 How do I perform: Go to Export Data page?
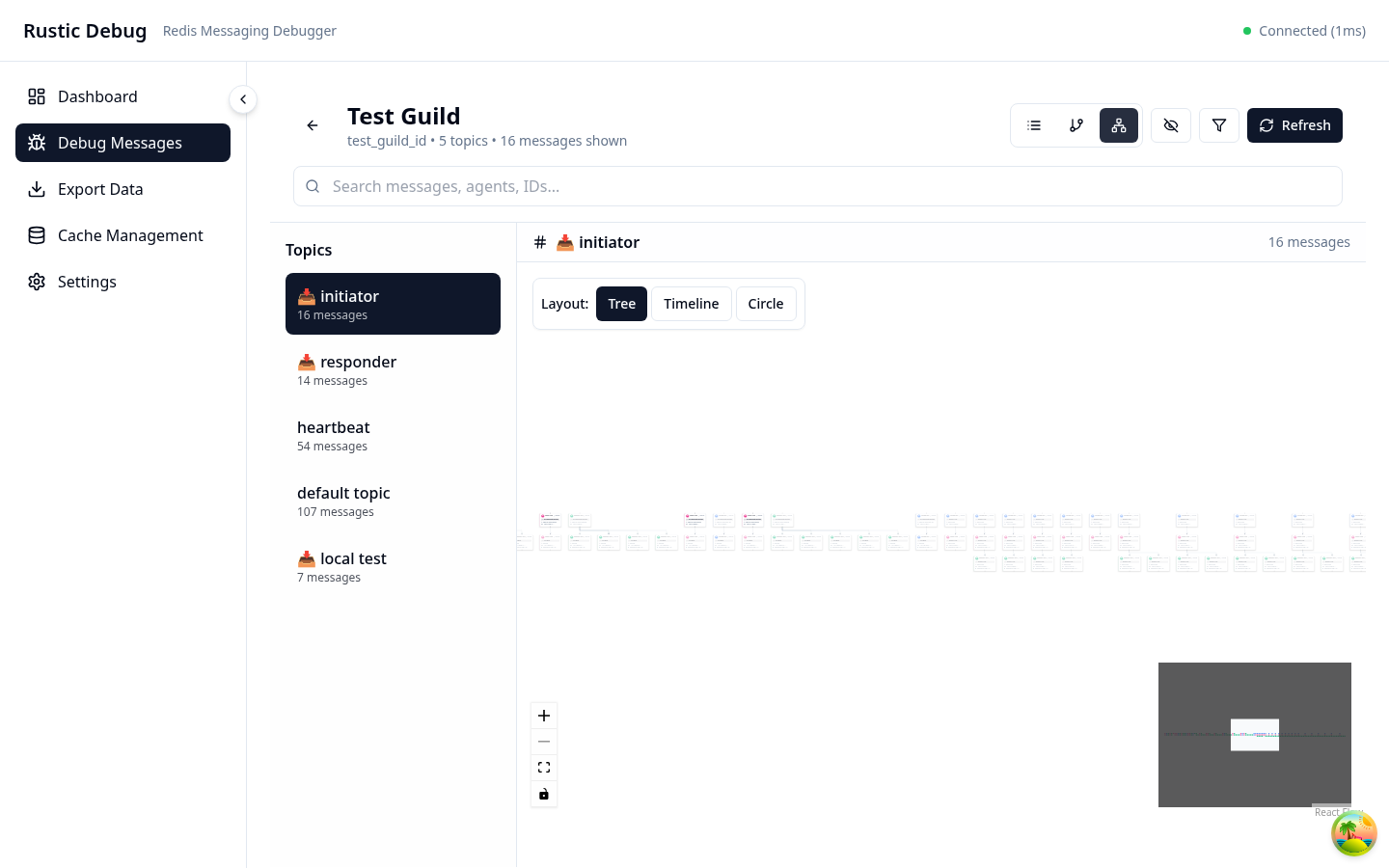[100, 189]
